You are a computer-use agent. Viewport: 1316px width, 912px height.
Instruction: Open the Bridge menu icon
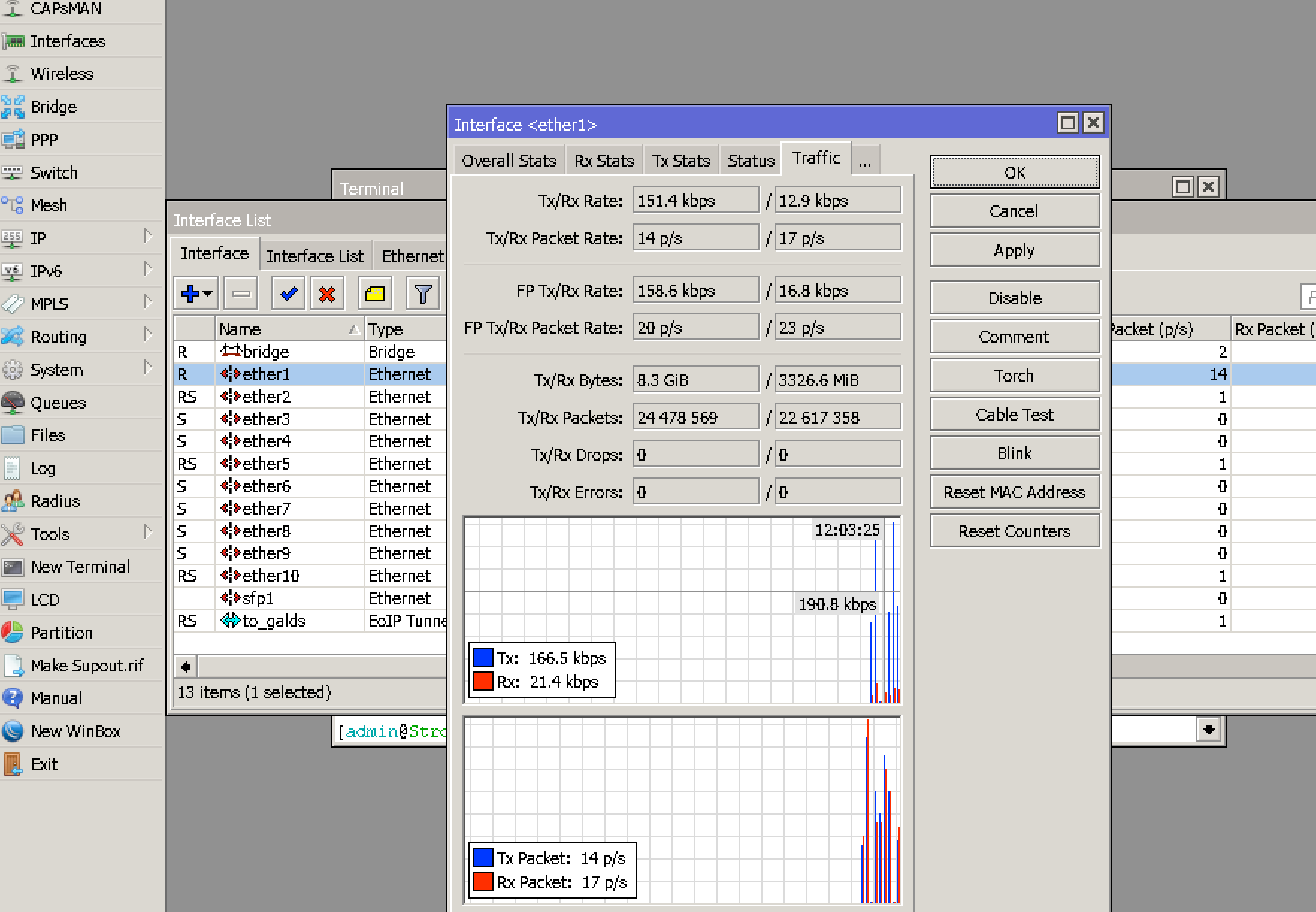coord(13,107)
